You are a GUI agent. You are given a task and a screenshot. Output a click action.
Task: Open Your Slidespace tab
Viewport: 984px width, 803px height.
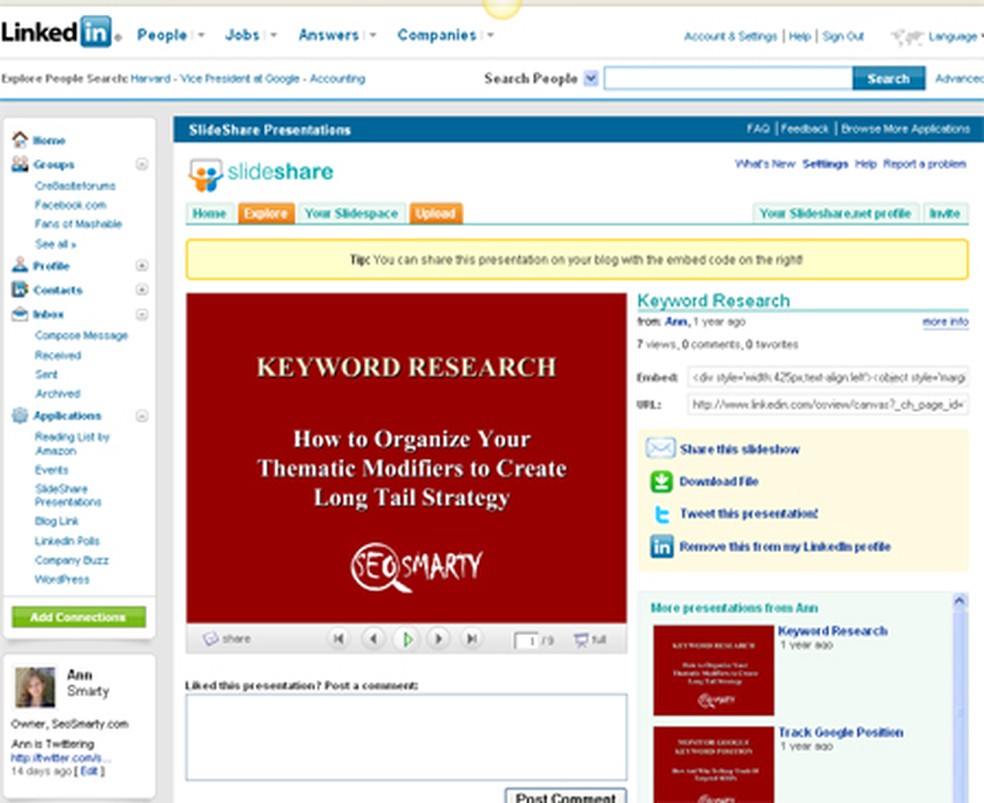pyautogui.click(x=351, y=213)
